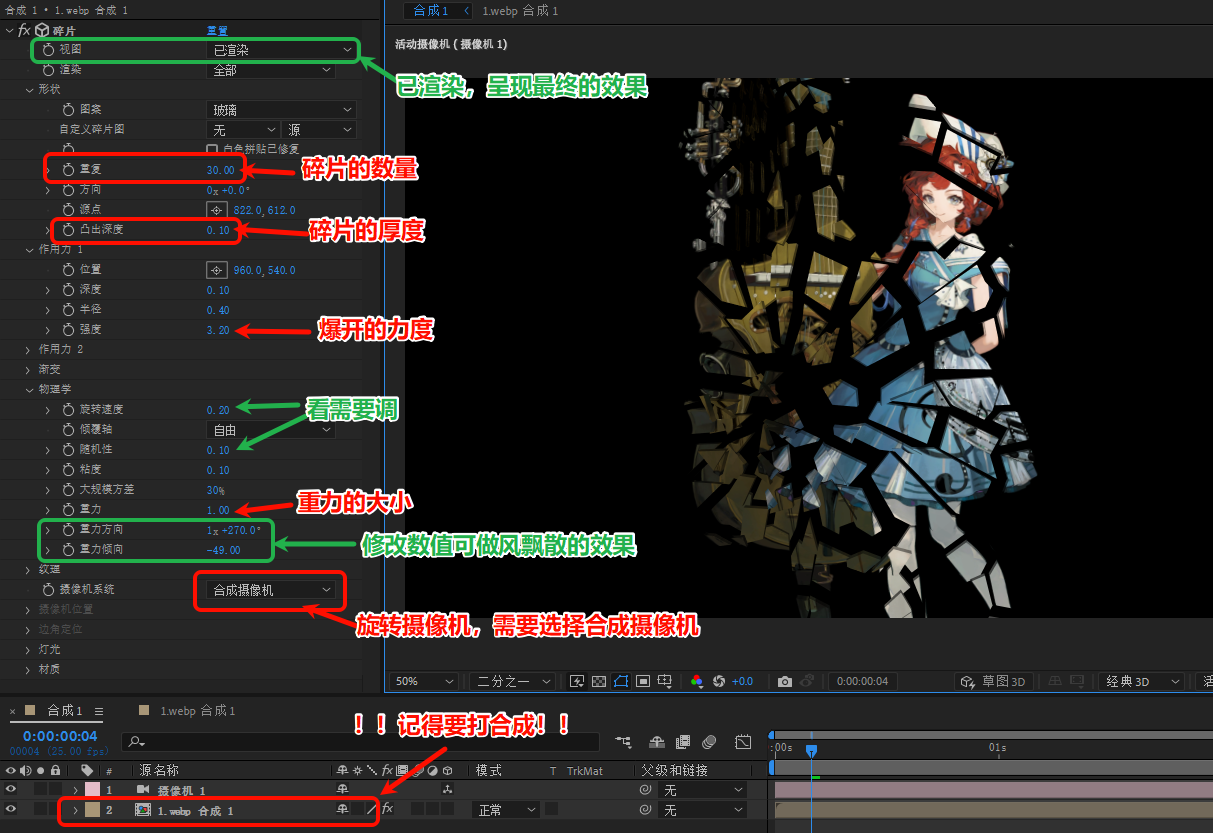Toggle the 碎片 effect fx switch

(24, 30)
